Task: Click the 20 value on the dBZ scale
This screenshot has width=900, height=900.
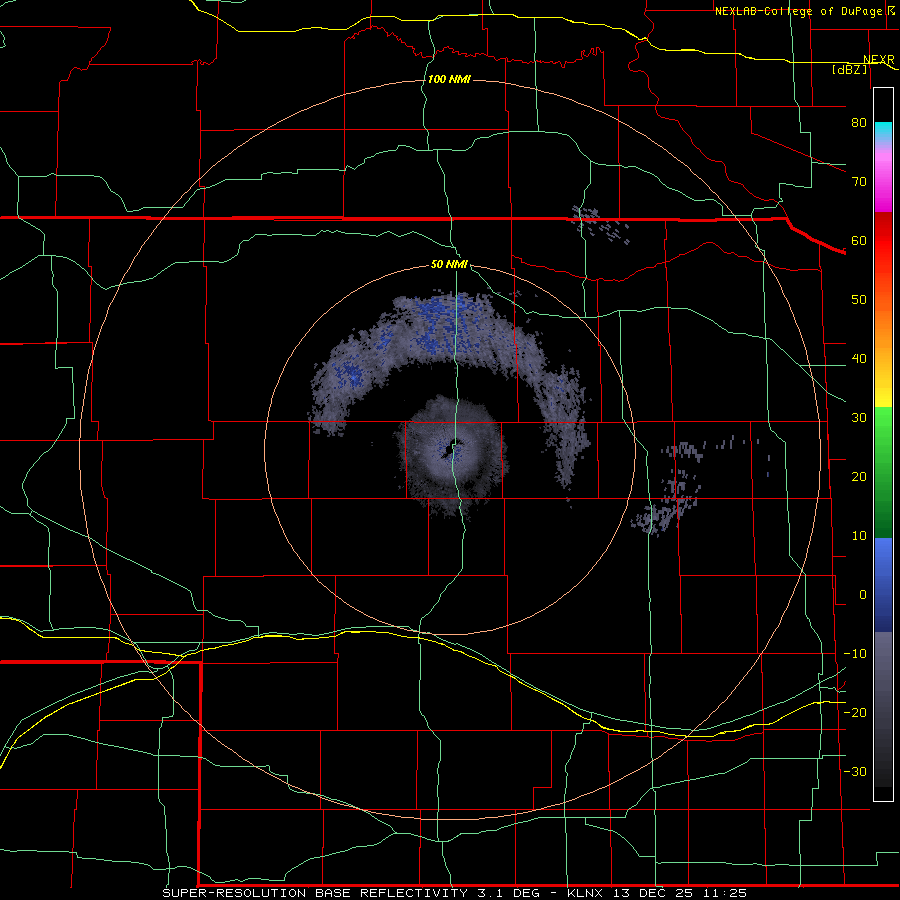Action: pos(859,477)
